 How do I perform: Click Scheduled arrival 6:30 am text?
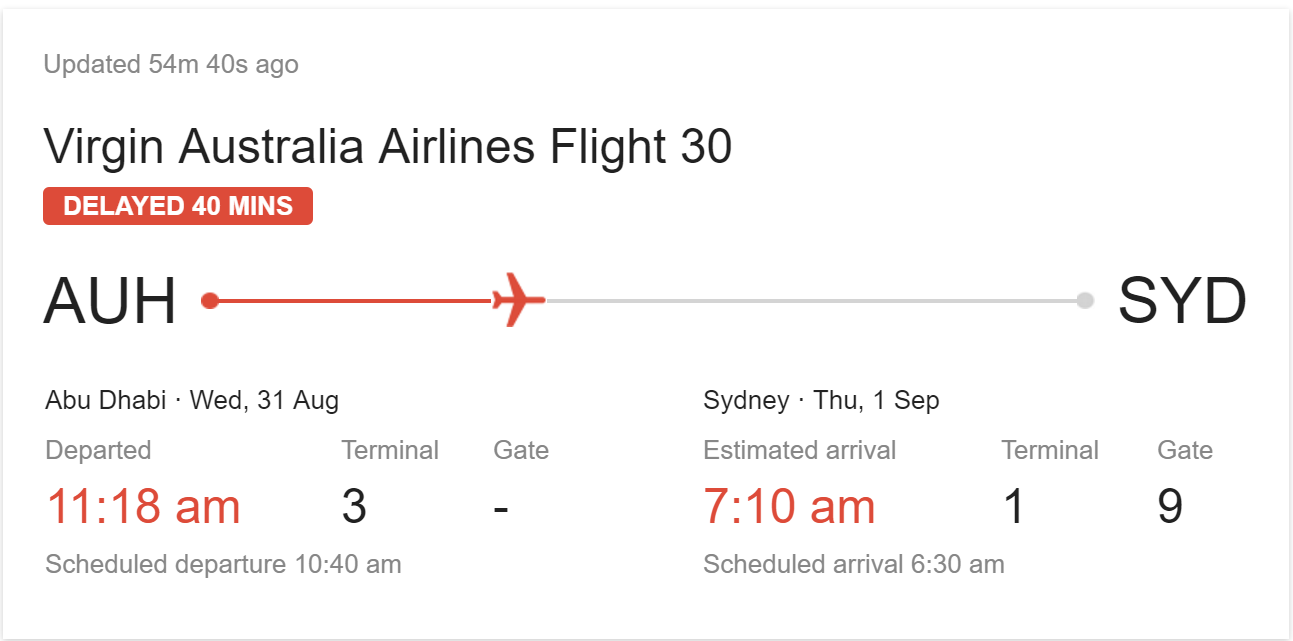[x=853, y=564]
